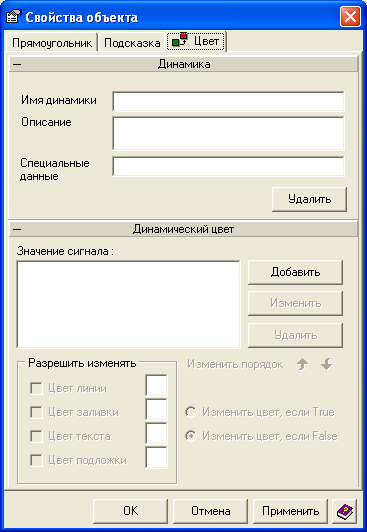The height and width of the screenshot is (532, 367).
Task: Toggle the Цвет линии checkbox
Action: tap(36, 388)
